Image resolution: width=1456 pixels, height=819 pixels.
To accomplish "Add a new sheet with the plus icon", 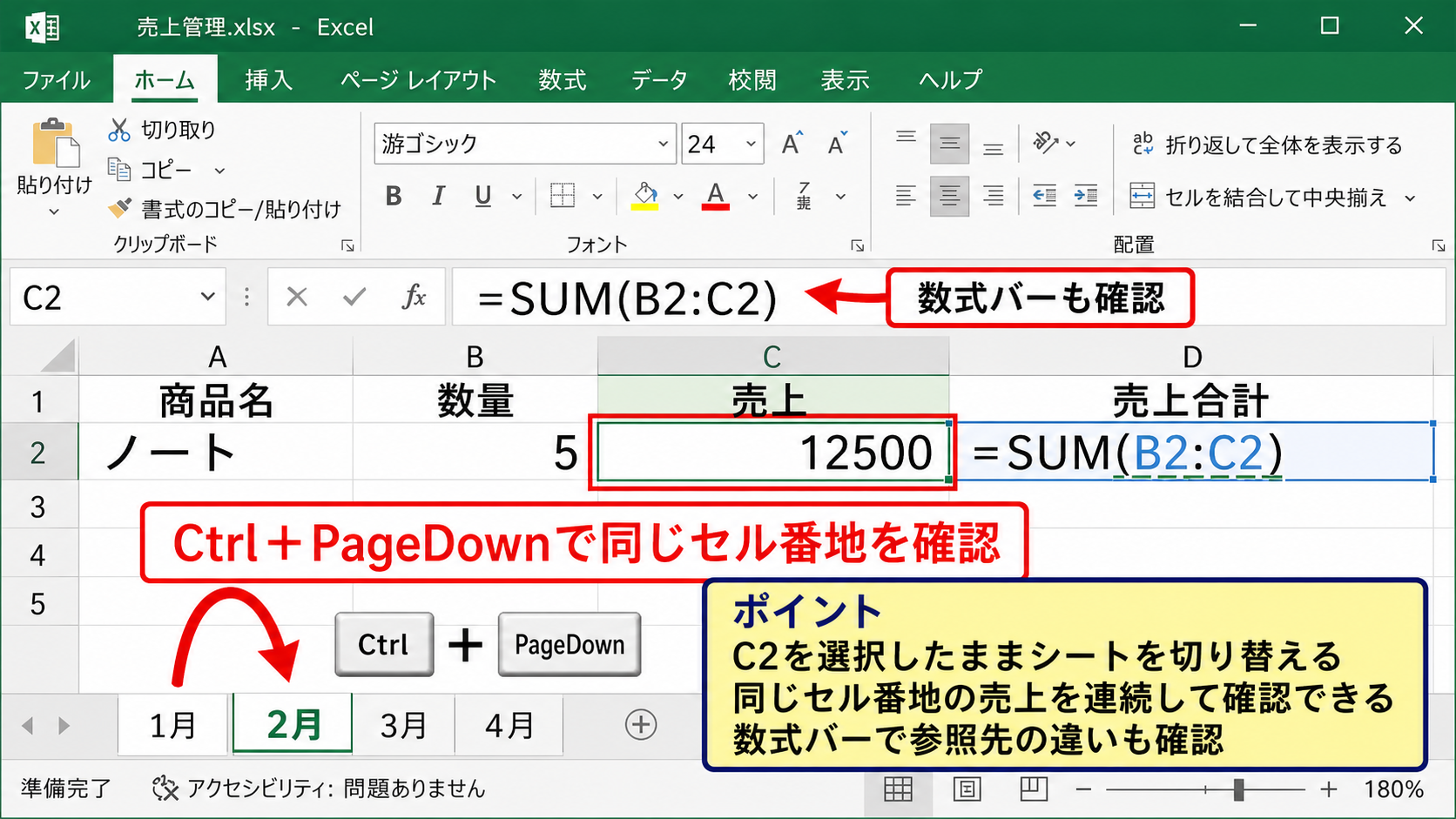I will 641,724.
